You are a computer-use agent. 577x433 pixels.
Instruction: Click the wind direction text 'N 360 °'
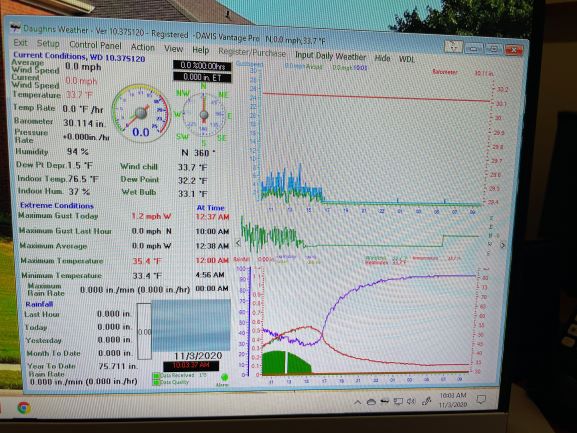tap(198, 152)
